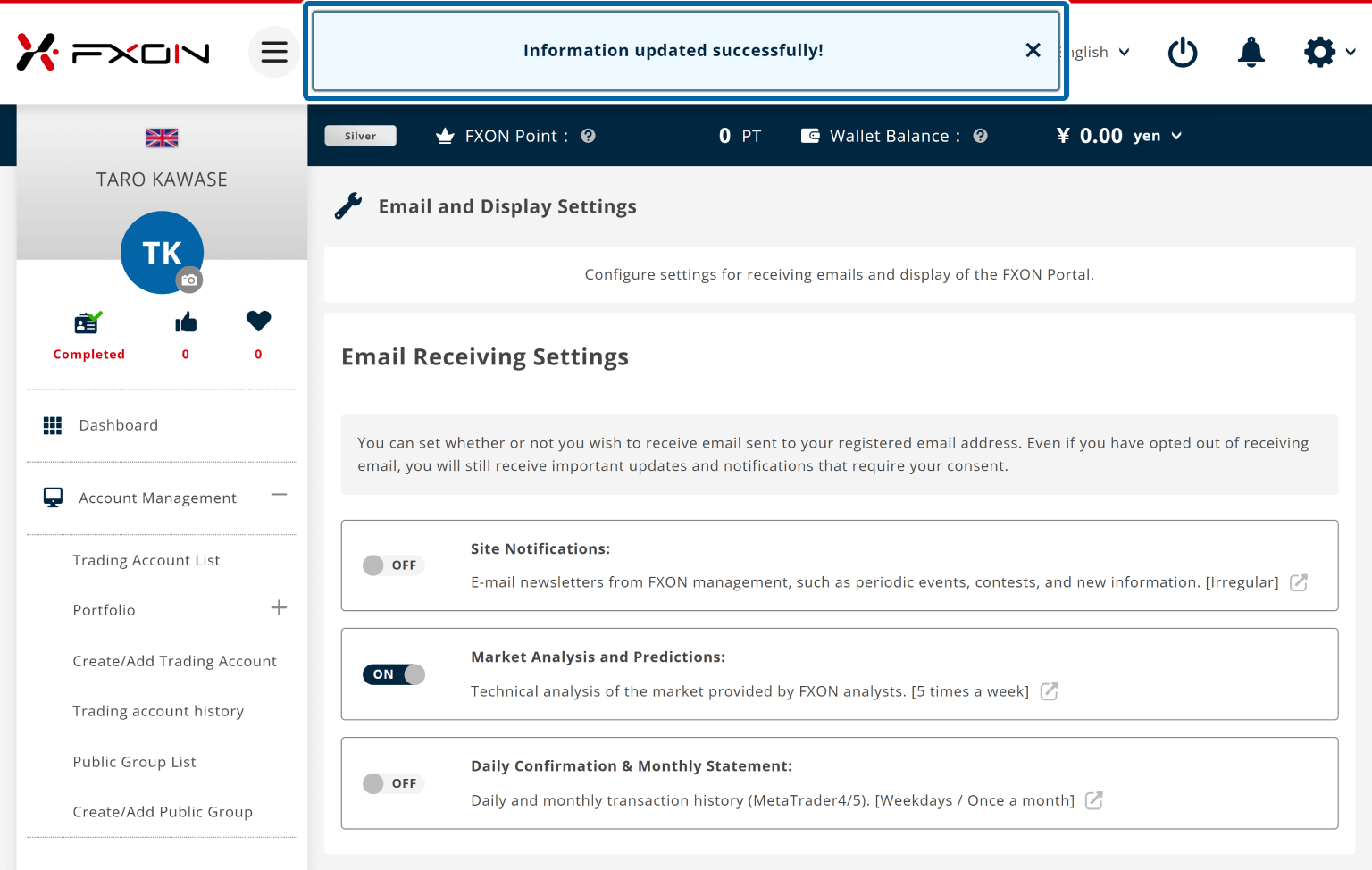Screen dimensions: 1372x870
Task: Click TARO KAWASE user name
Action: pos(162,180)
